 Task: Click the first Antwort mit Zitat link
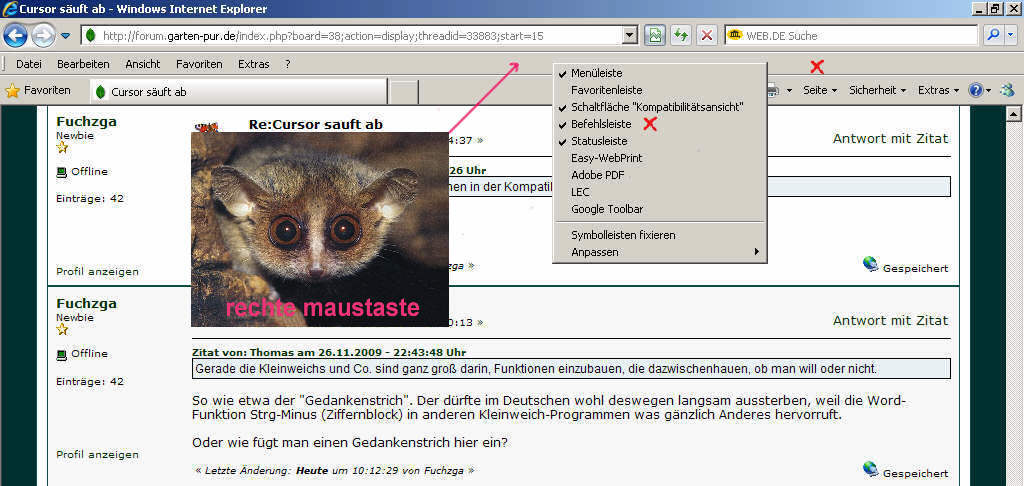(890, 138)
